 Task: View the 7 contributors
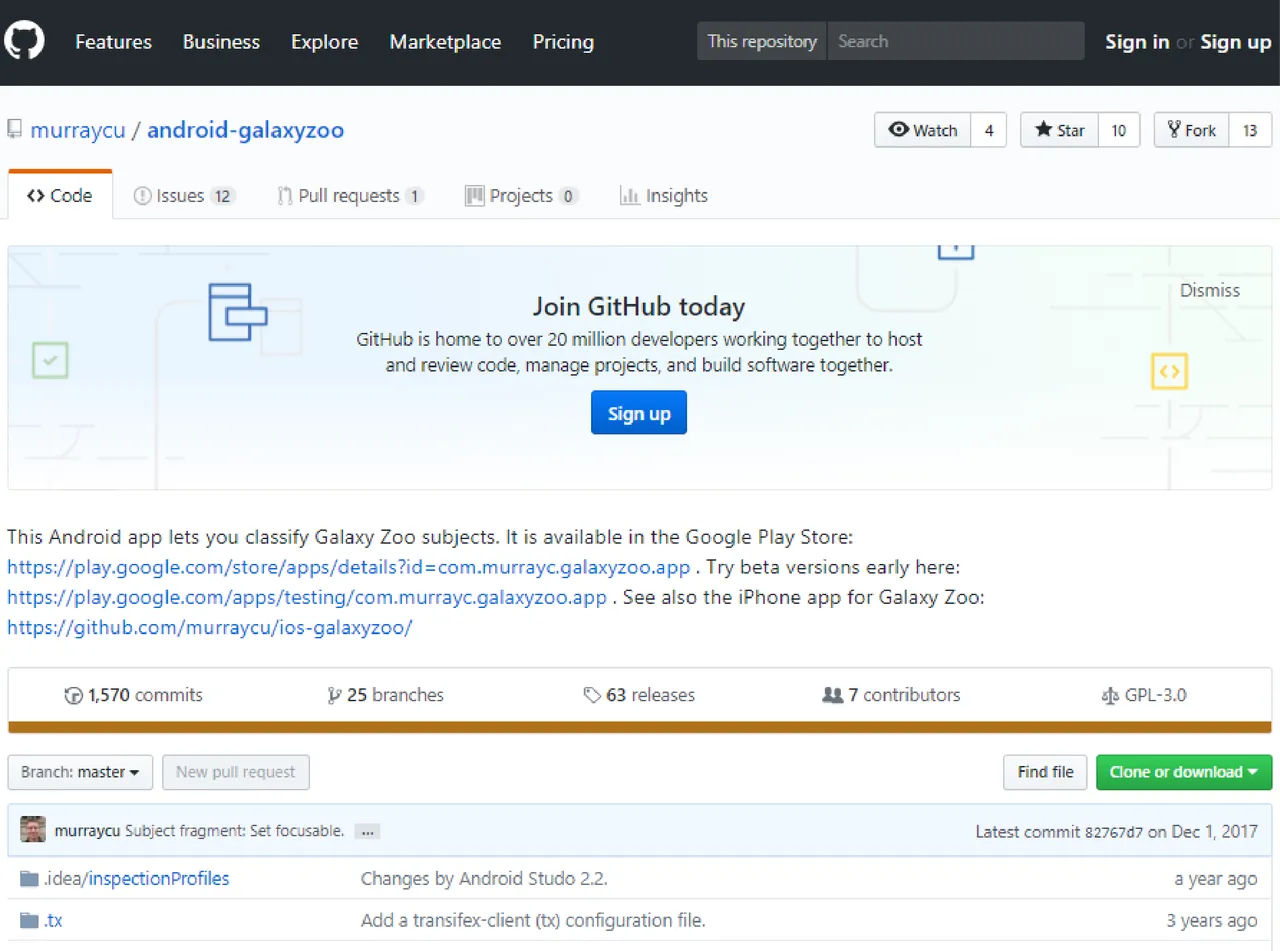pyautogui.click(x=891, y=695)
